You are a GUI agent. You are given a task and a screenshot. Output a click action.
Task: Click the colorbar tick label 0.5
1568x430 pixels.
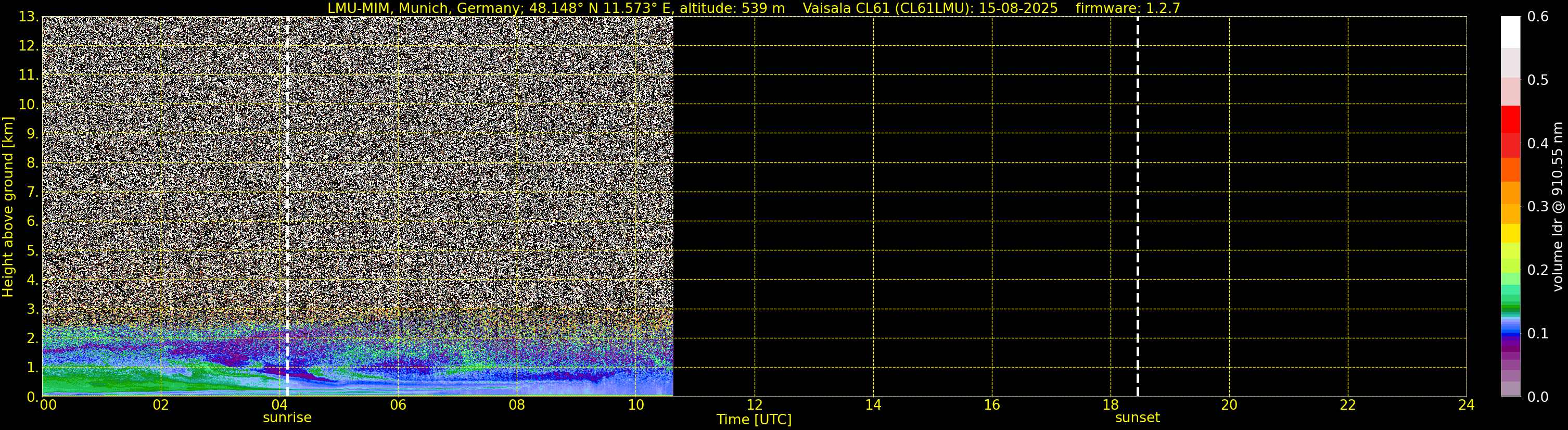point(1538,80)
